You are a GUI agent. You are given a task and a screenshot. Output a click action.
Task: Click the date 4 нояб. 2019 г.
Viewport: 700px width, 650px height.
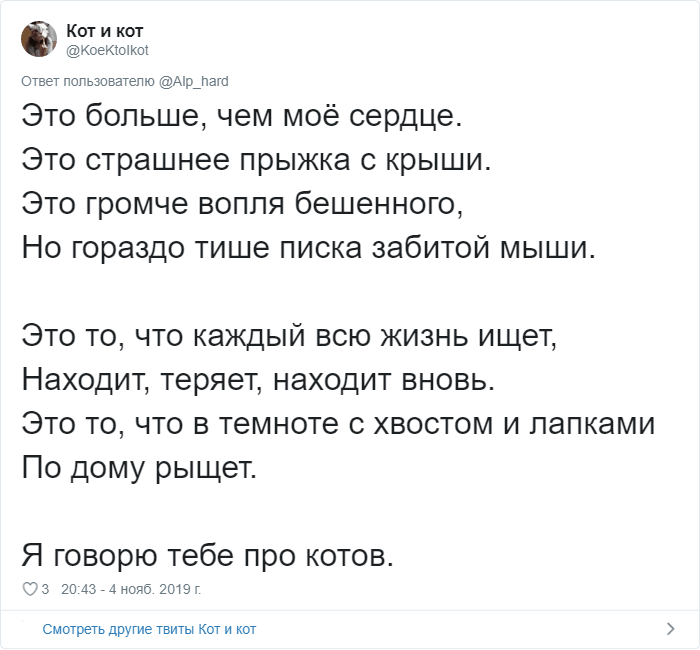point(155,589)
